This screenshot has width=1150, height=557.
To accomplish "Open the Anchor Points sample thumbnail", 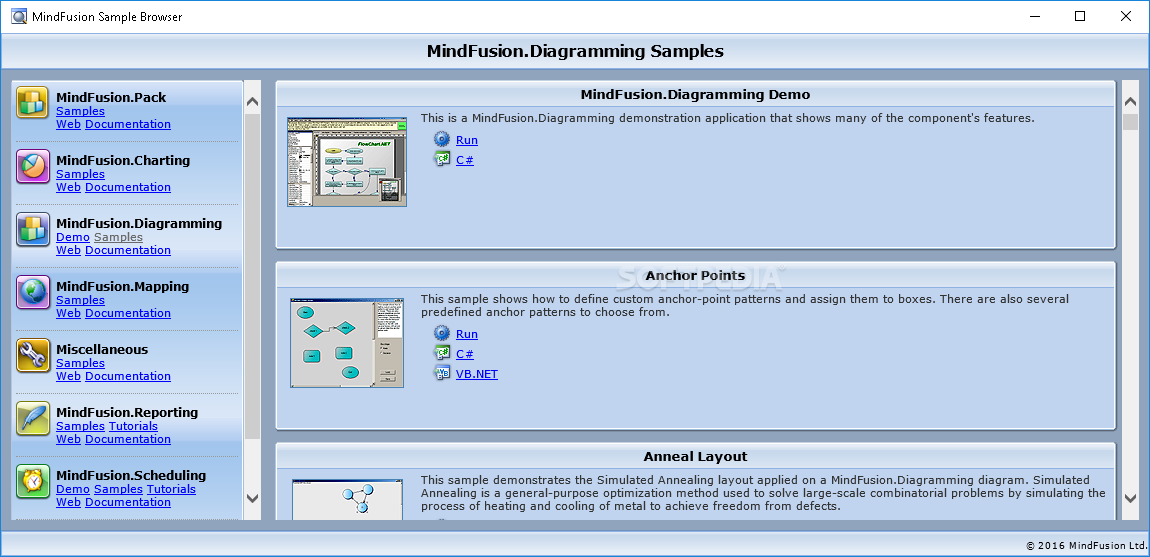I will [347, 343].
